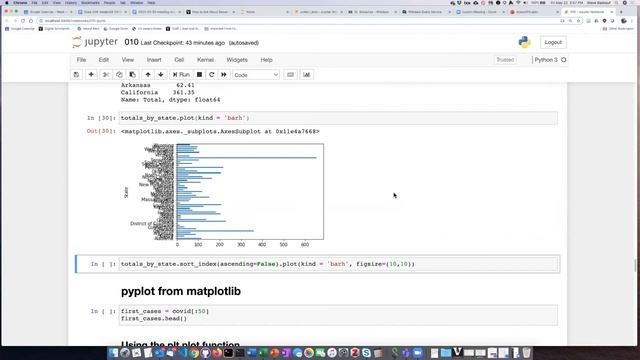The width and height of the screenshot is (640, 360).
Task: Click the Last Checkpoint status text
Action: [182, 43]
